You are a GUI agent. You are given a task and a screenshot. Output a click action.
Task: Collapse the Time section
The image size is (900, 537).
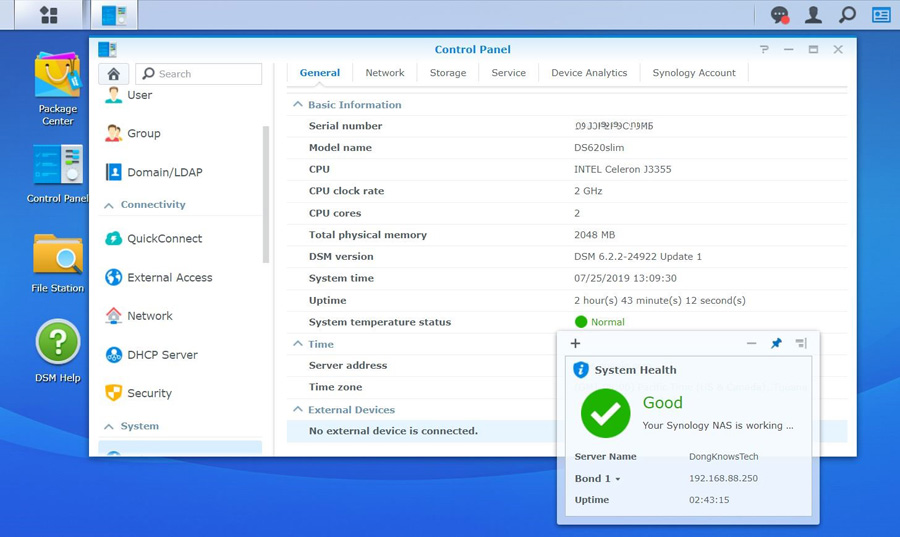(x=297, y=344)
